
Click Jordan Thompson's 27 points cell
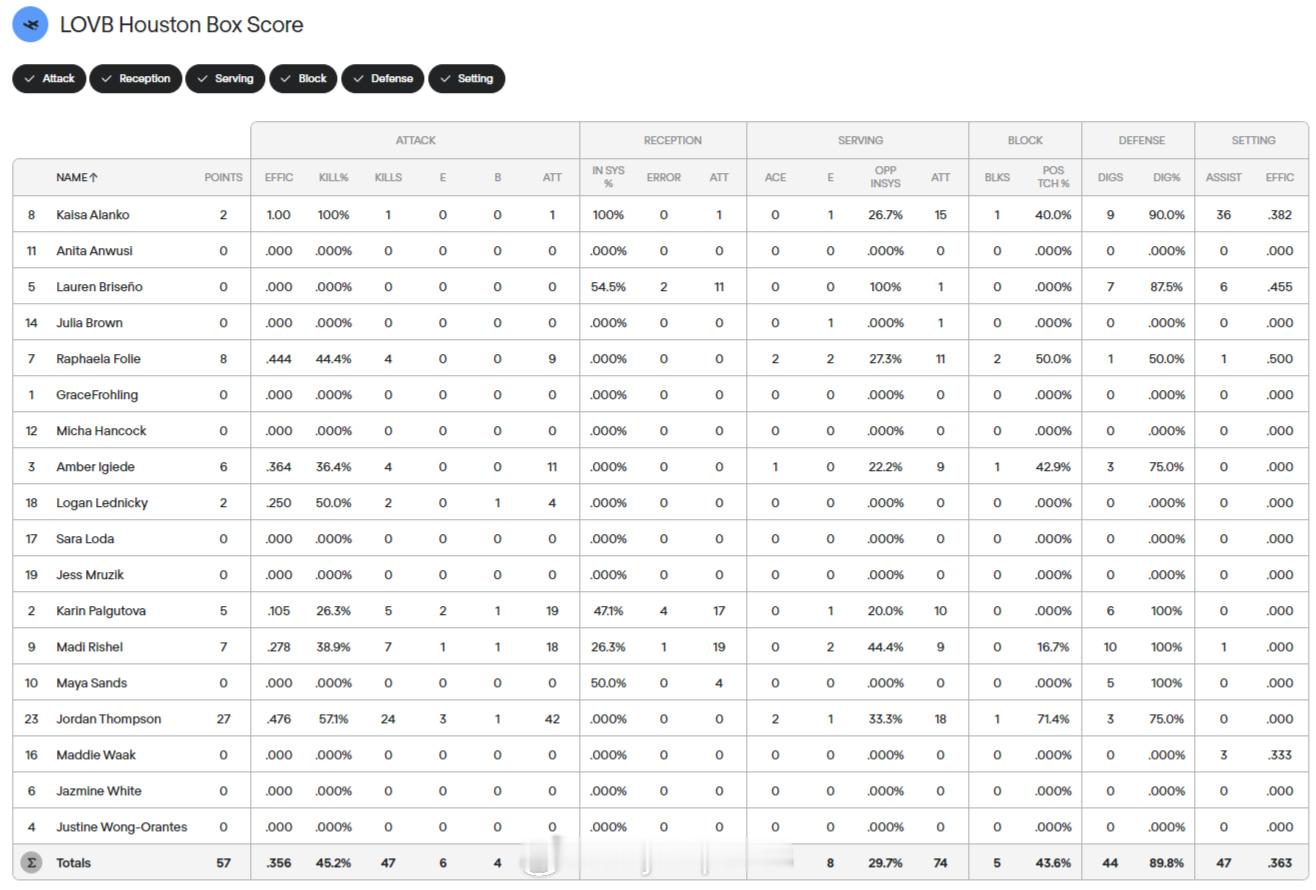tap(223, 719)
